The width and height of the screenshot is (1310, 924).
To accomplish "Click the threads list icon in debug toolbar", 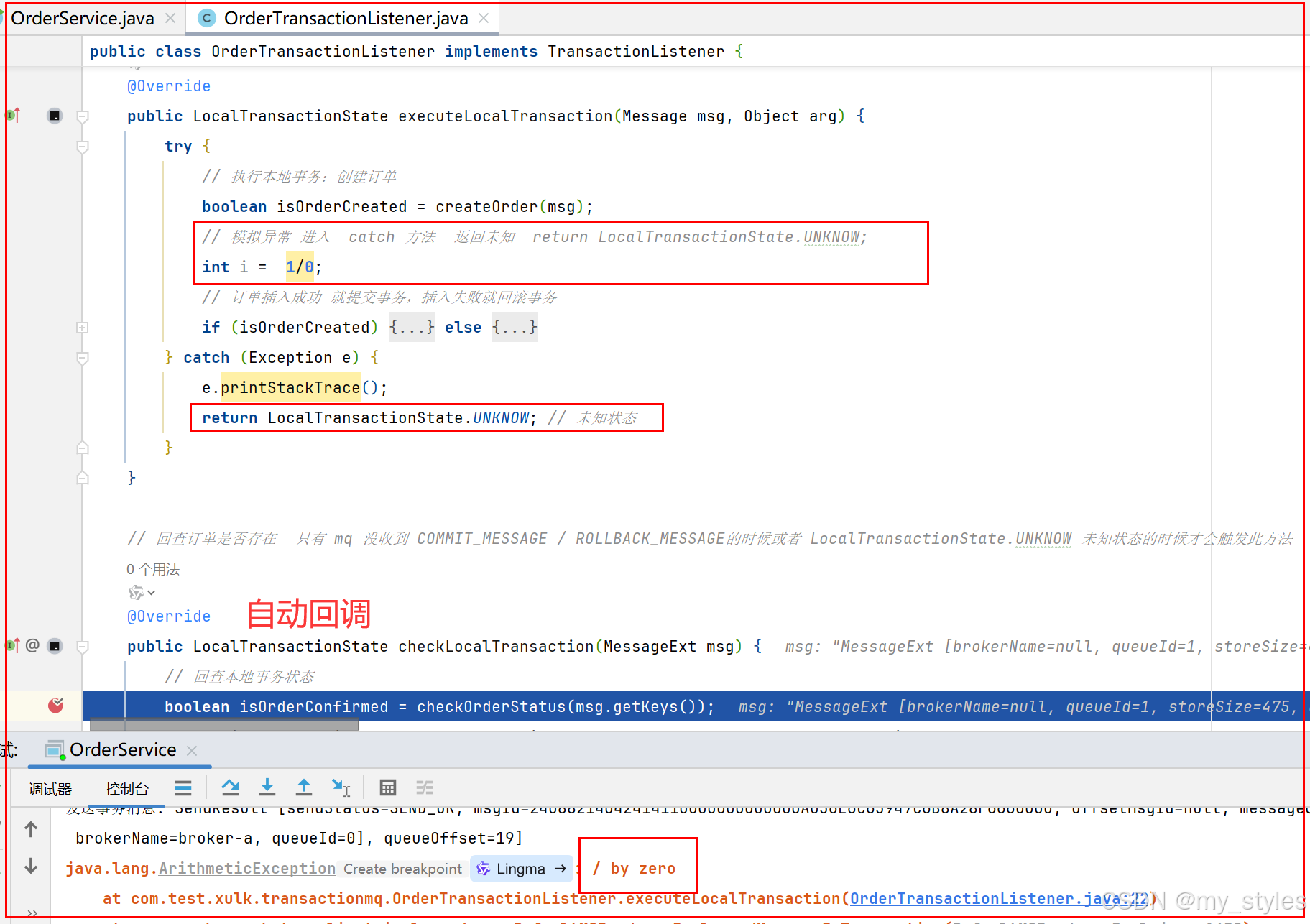I will coord(183,788).
